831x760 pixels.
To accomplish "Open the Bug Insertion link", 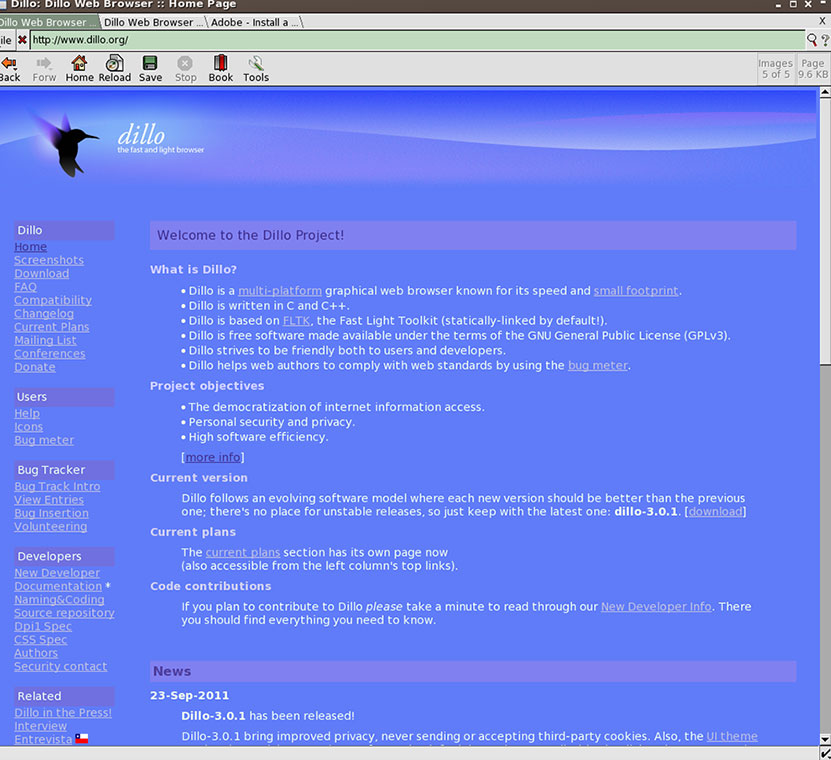I will (x=51, y=513).
